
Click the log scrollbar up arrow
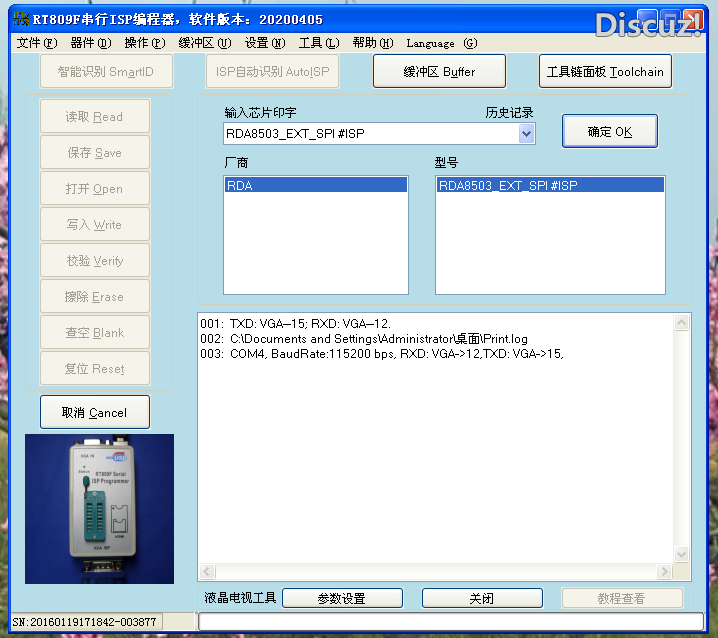point(681,323)
